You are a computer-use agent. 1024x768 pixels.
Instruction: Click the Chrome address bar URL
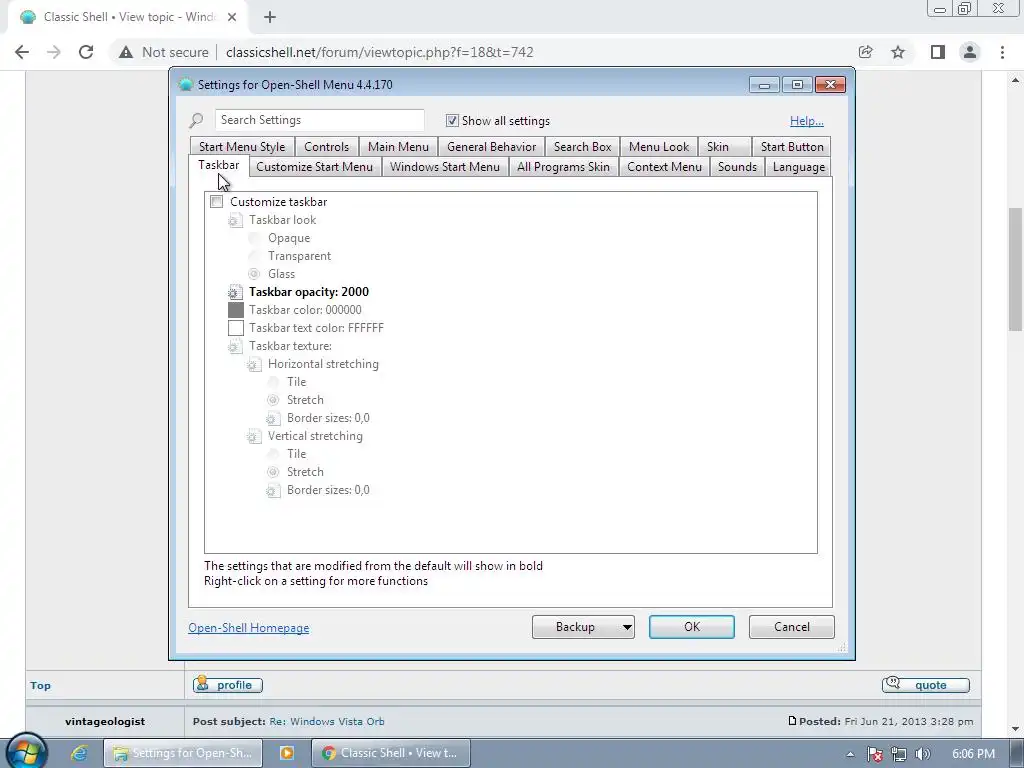(x=379, y=52)
